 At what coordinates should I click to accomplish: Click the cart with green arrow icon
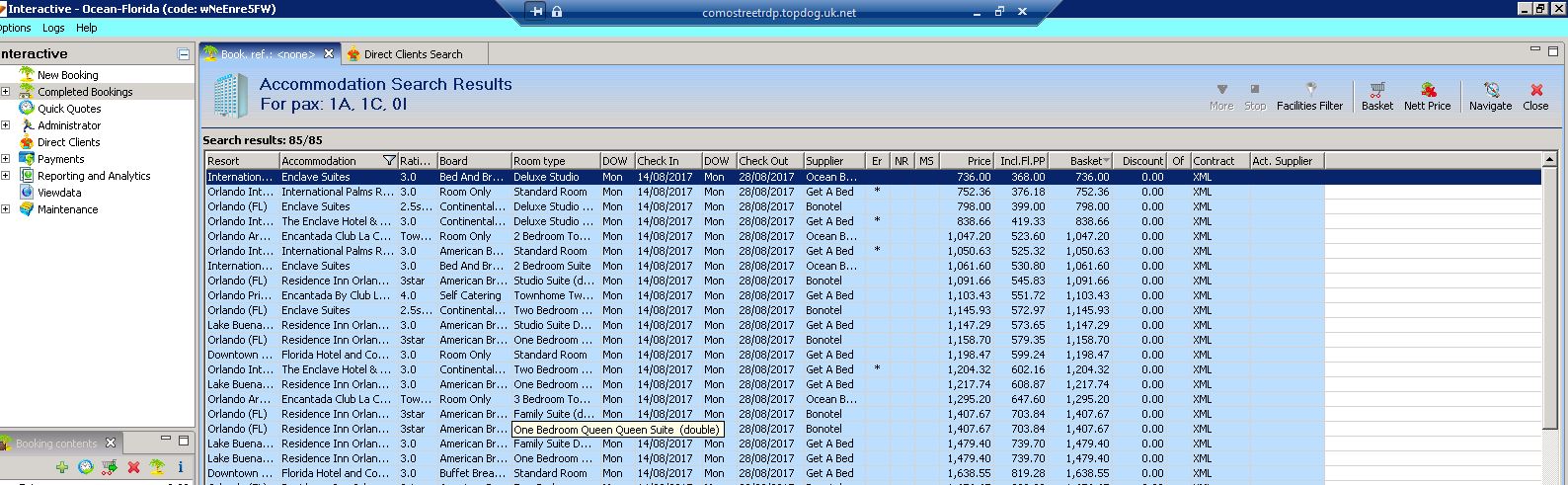coord(110,467)
